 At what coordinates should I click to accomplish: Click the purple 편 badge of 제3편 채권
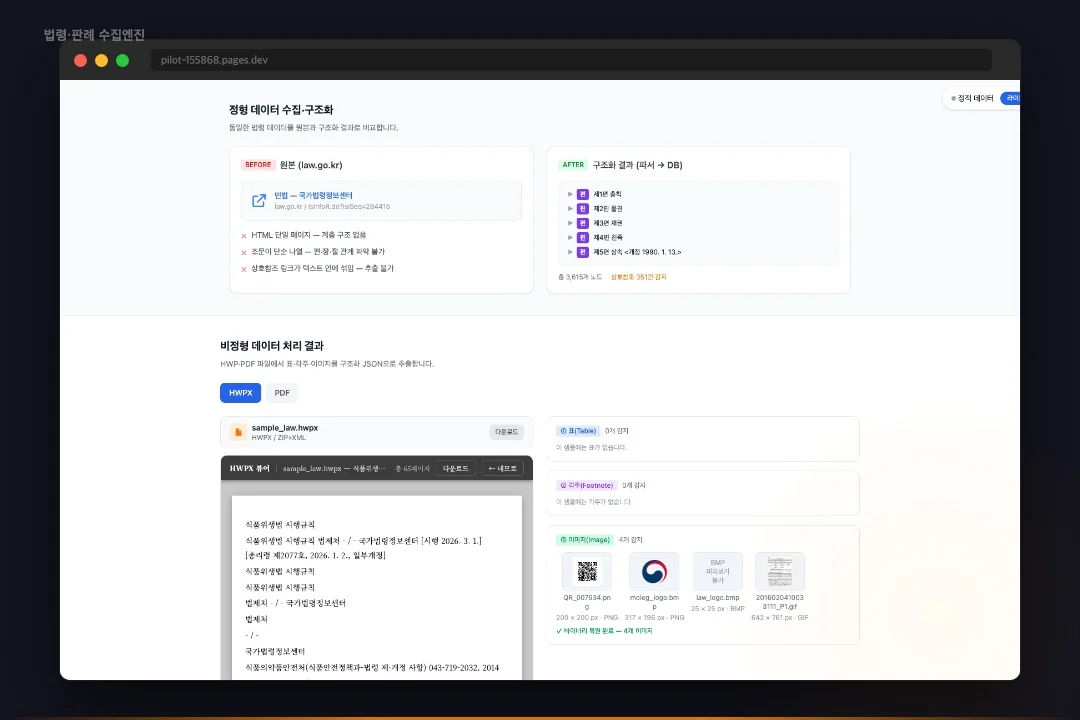pos(583,223)
